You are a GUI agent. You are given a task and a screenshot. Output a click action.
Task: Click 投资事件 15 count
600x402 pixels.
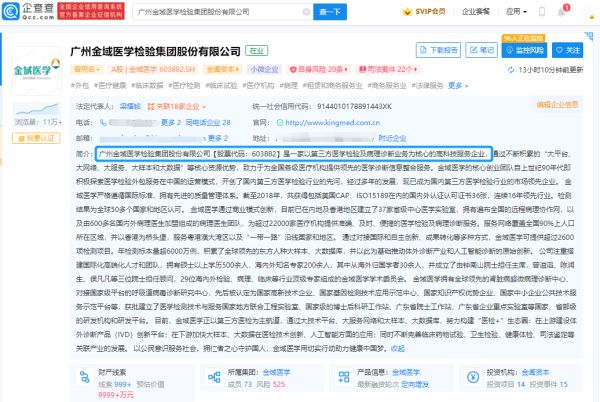tap(549, 384)
